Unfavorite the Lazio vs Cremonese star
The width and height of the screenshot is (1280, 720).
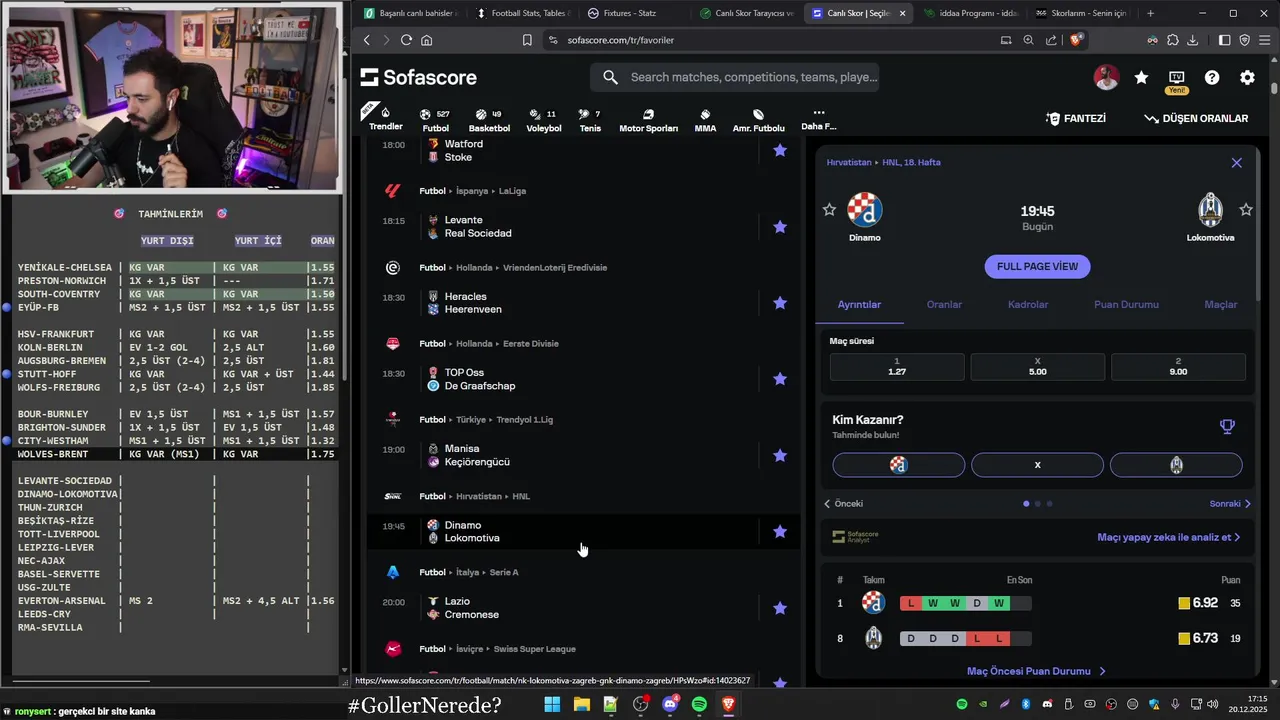click(x=780, y=608)
